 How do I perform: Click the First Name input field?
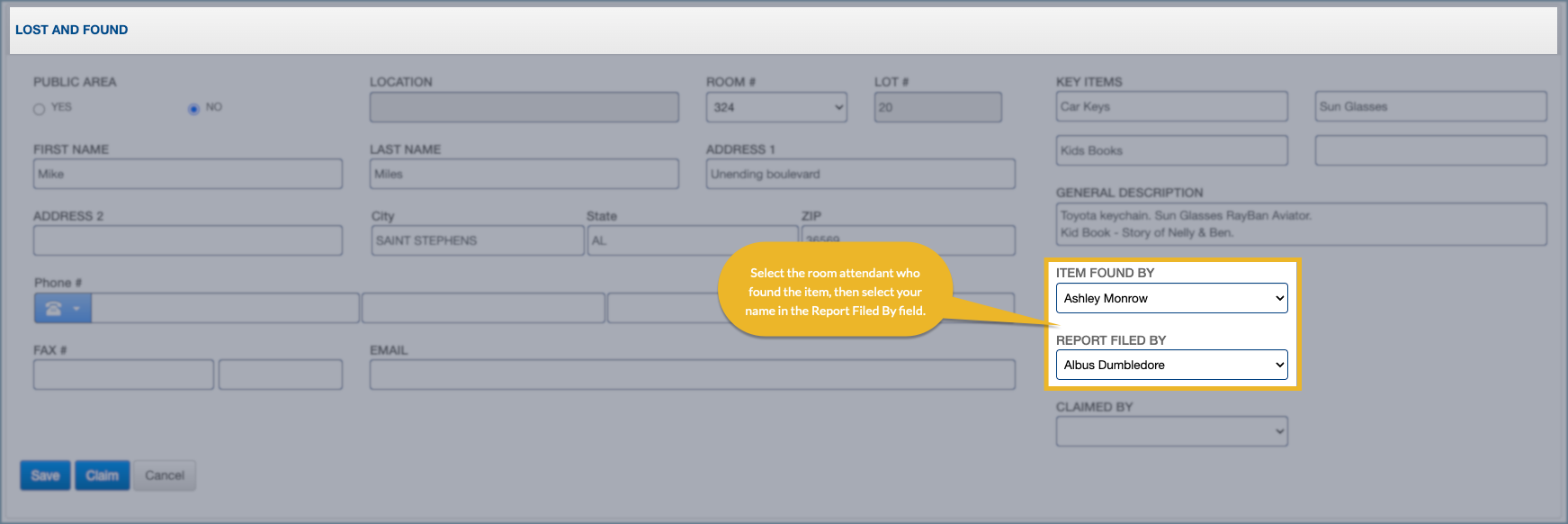187,174
